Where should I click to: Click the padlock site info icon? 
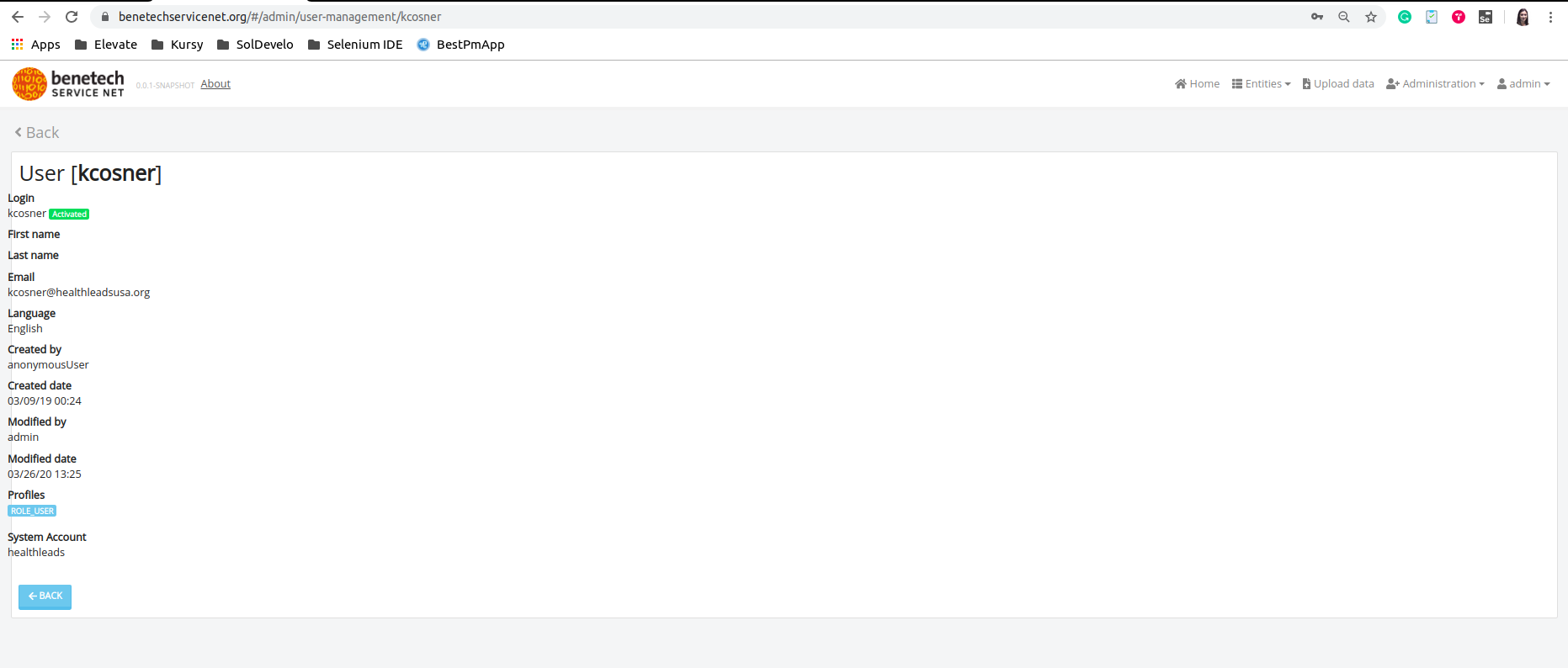click(105, 17)
